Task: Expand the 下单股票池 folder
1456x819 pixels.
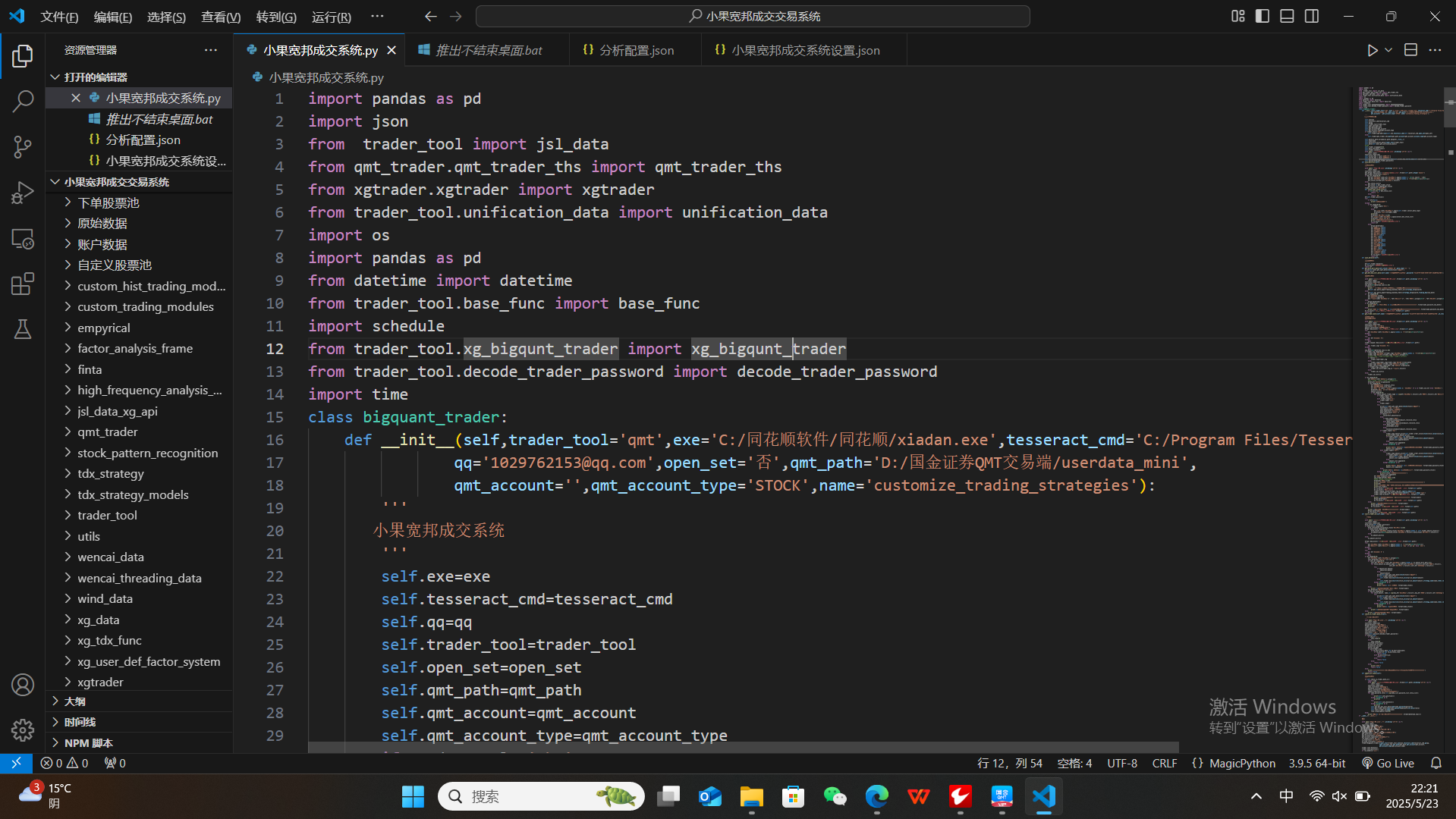Action: point(139,202)
